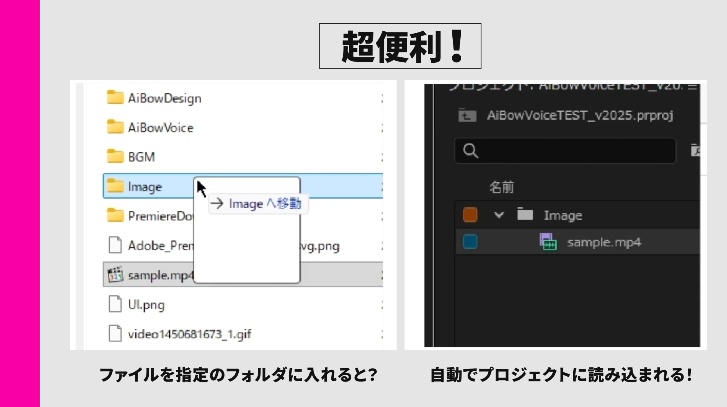Select the sample.mp4 clip icon in the Project panel
This screenshot has width=727, height=407.
tap(548, 242)
